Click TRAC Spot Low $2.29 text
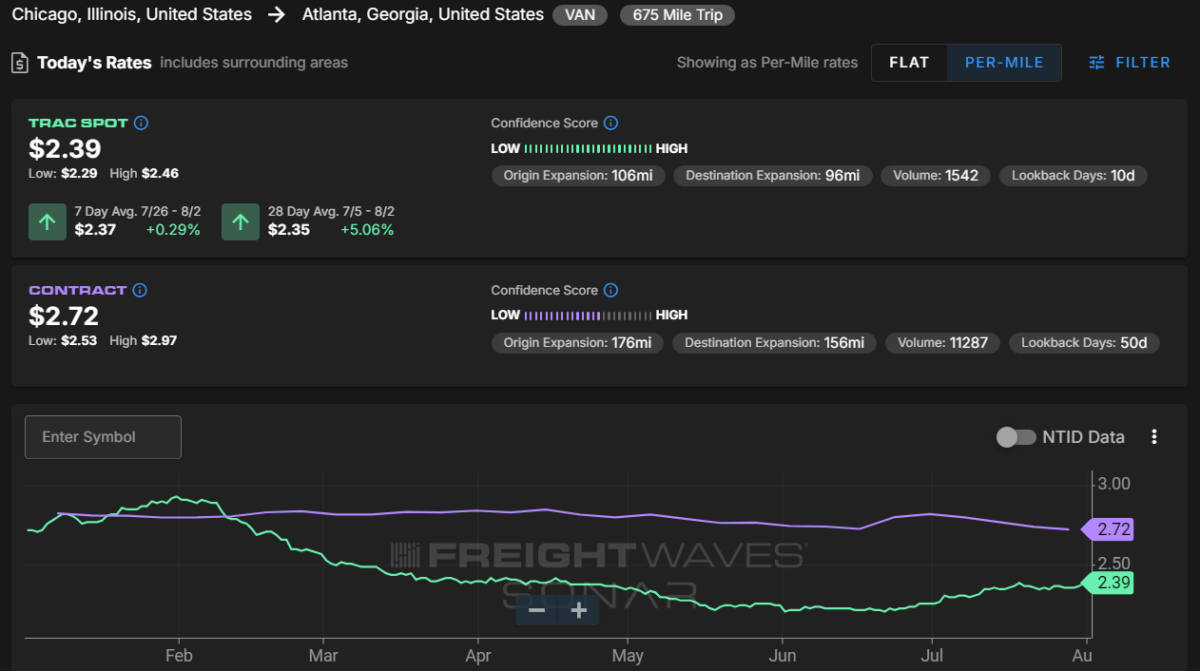This screenshot has height=671, width=1200. point(63,174)
